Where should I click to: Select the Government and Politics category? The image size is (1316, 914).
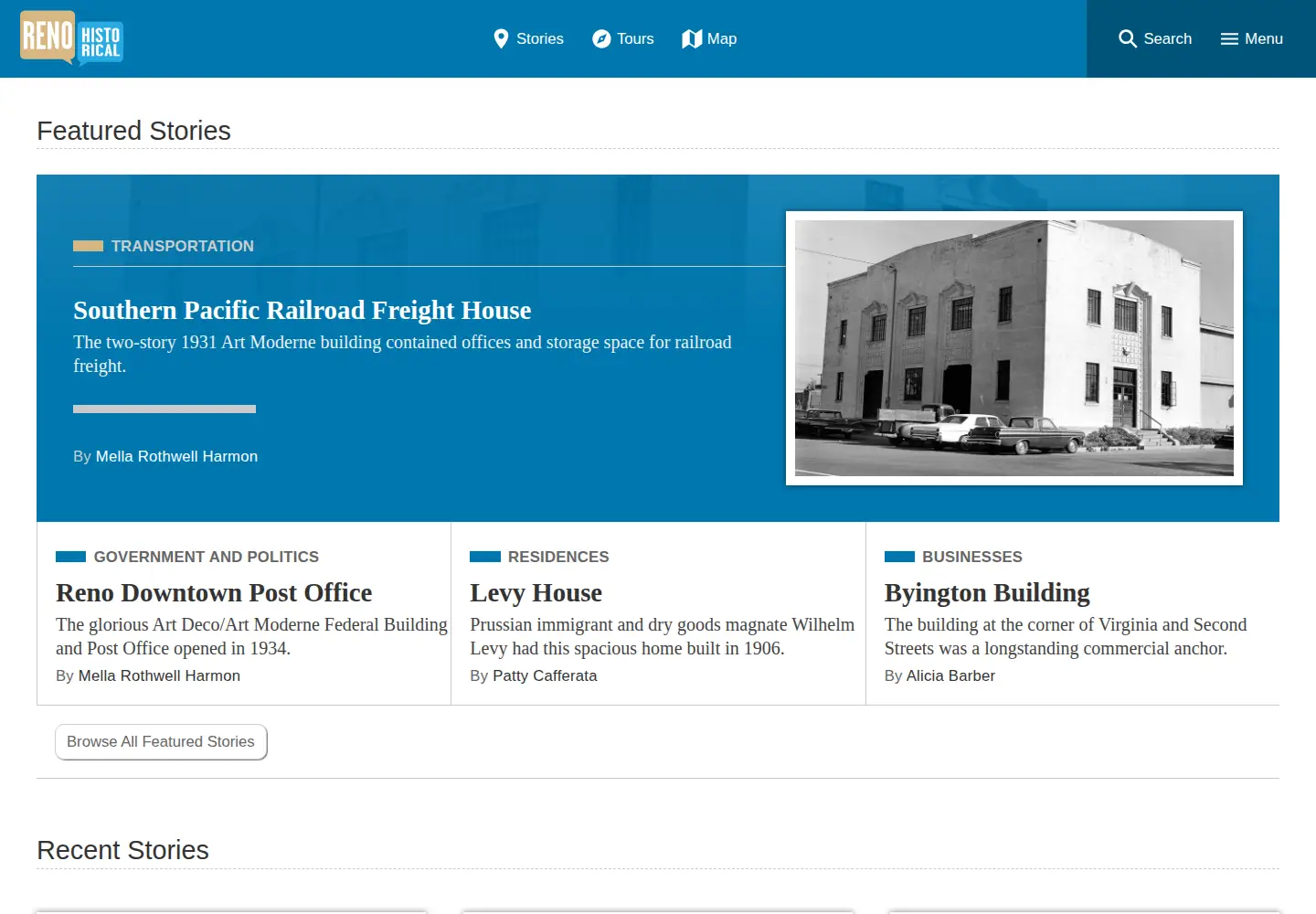(x=207, y=557)
